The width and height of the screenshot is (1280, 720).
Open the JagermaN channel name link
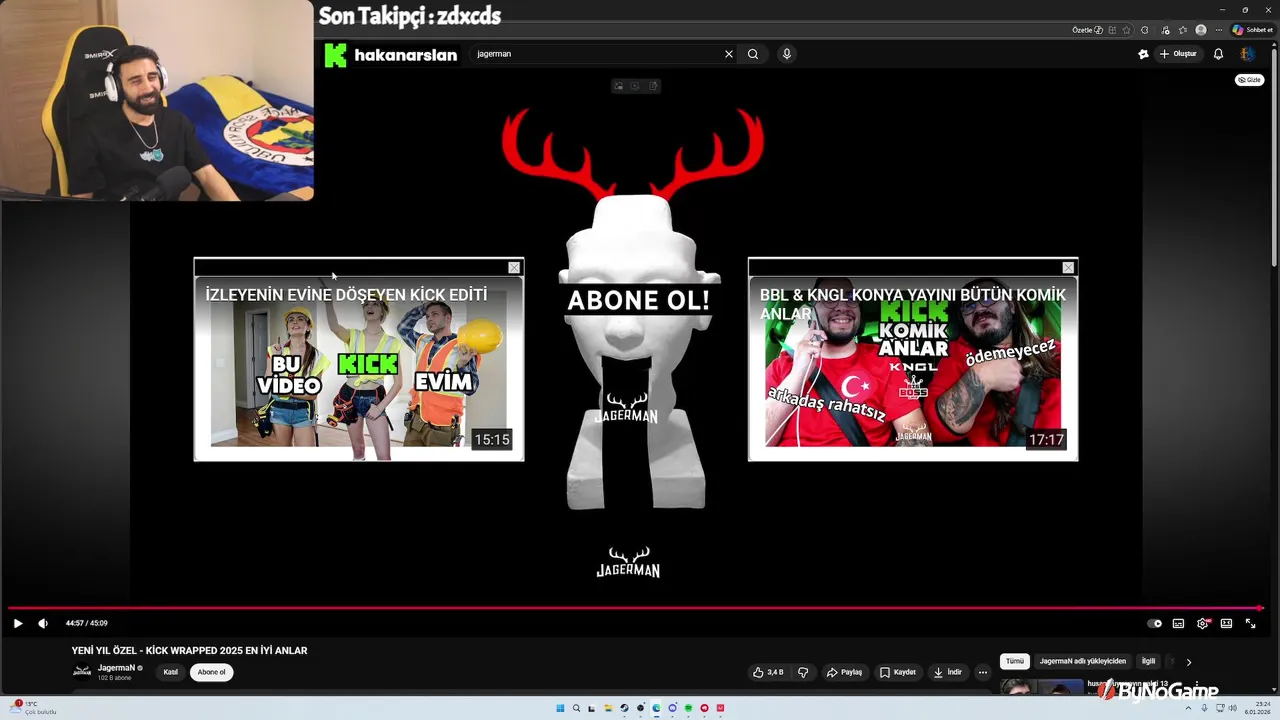[116, 667]
